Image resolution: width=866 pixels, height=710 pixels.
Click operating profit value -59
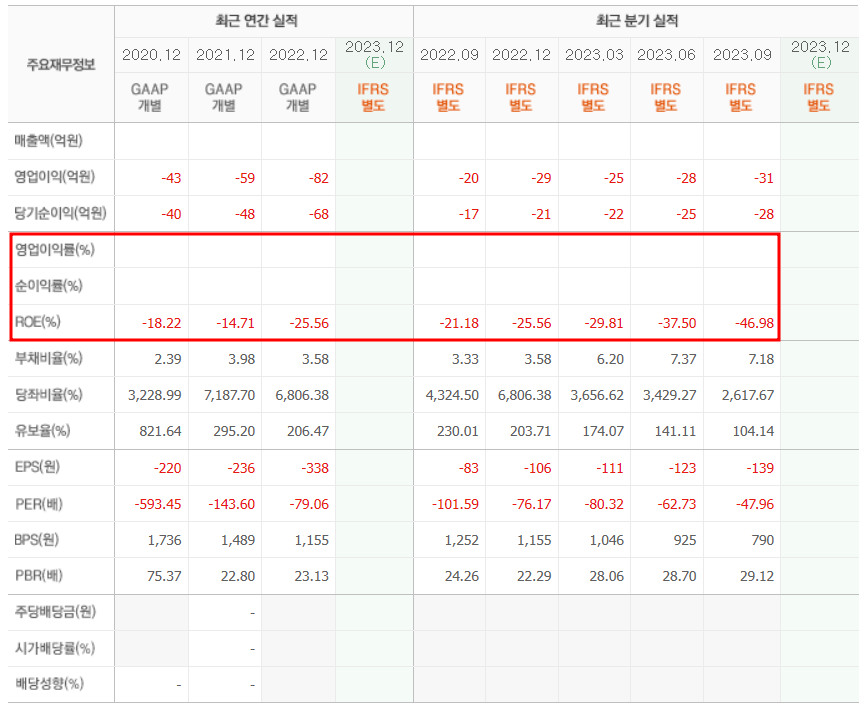pyautogui.click(x=245, y=178)
